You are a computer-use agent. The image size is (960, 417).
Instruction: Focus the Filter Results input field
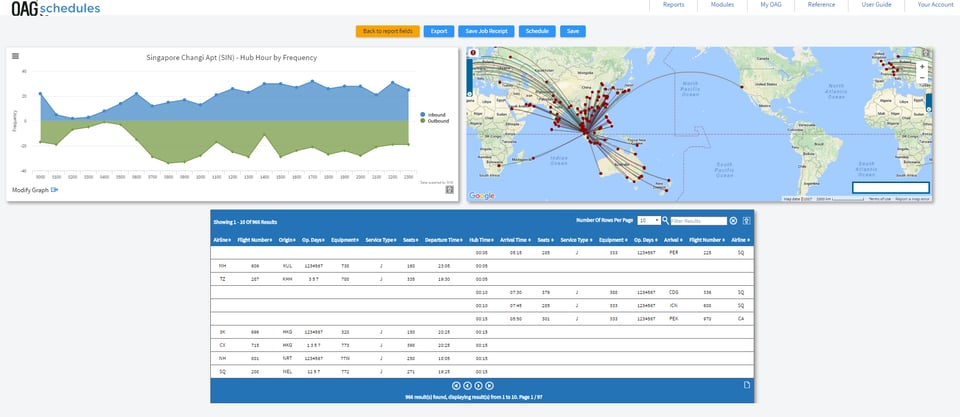(x=699, y=220)
